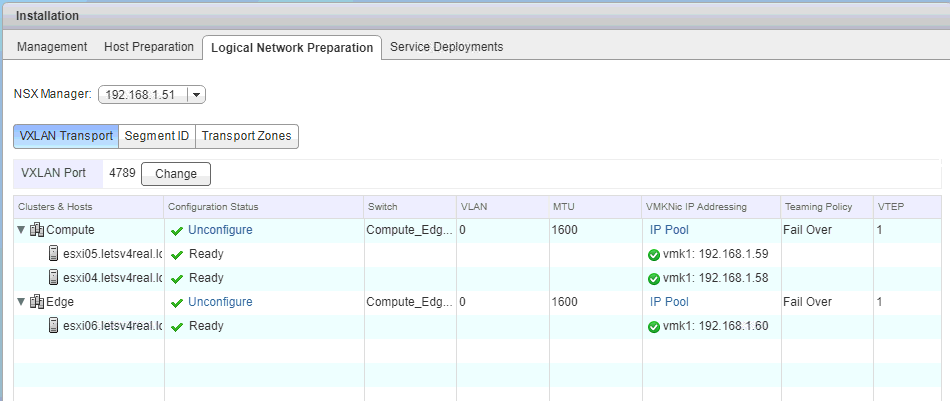Select the Transport Zones view
Viewport: 950px width, 401px height.
click(x=247, y=136)
